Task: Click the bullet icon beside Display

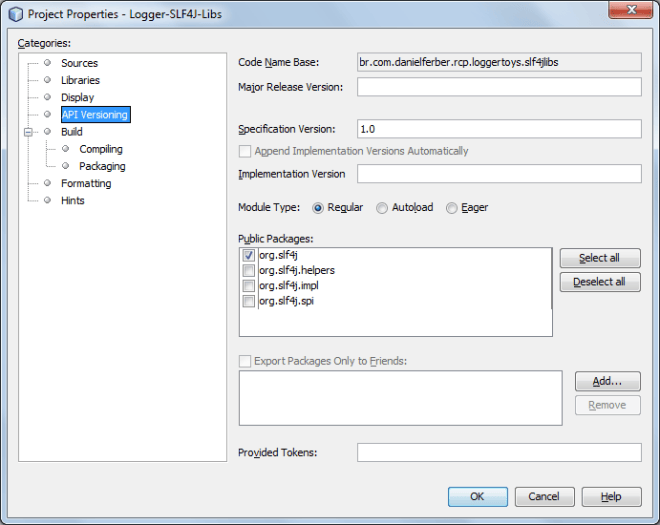Action: click(47, 97)
